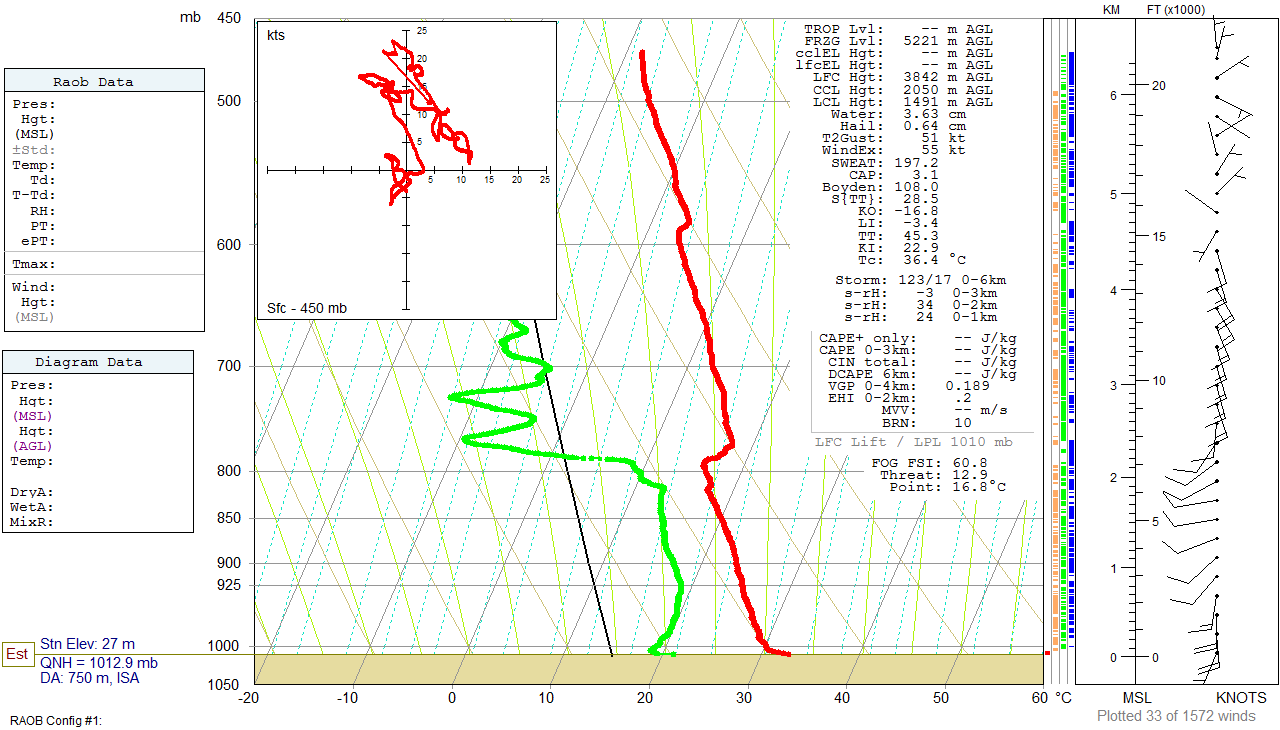
Task: Click the Sfc - 450 mb hodograph caption
Action: (307, 308)
